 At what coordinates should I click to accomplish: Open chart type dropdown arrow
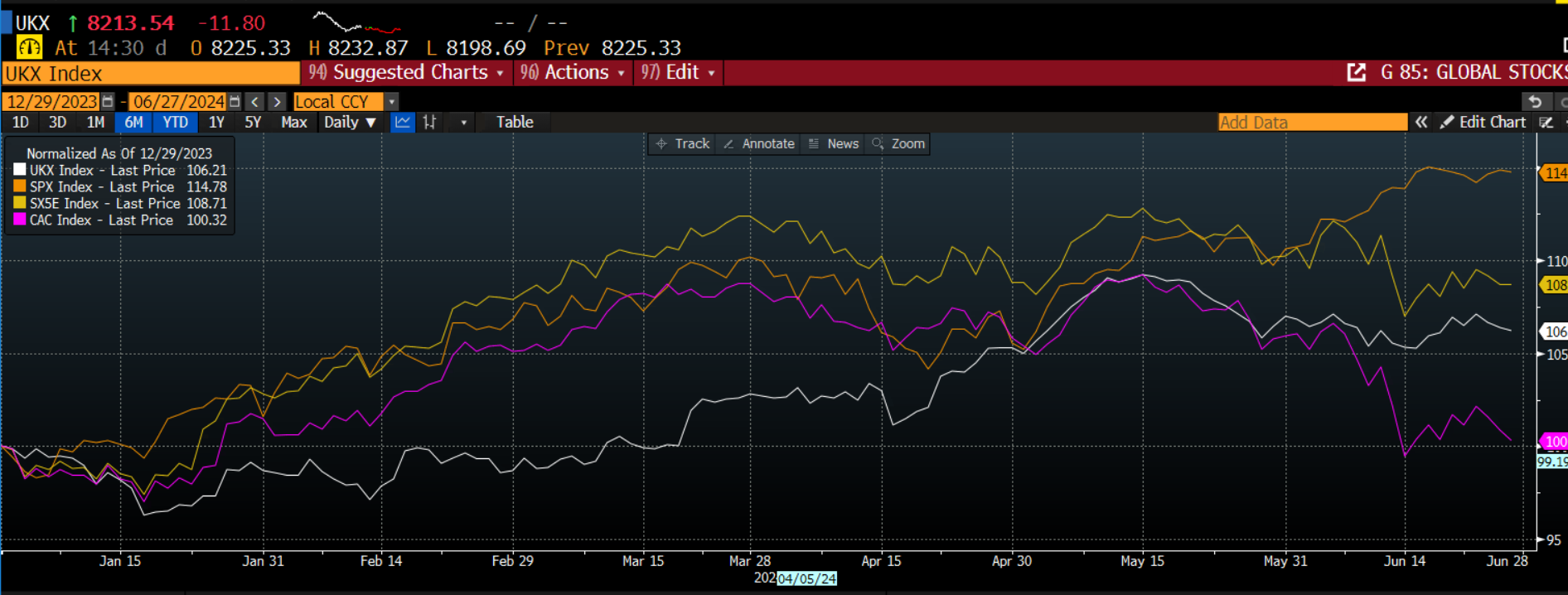tap(463, 122)
